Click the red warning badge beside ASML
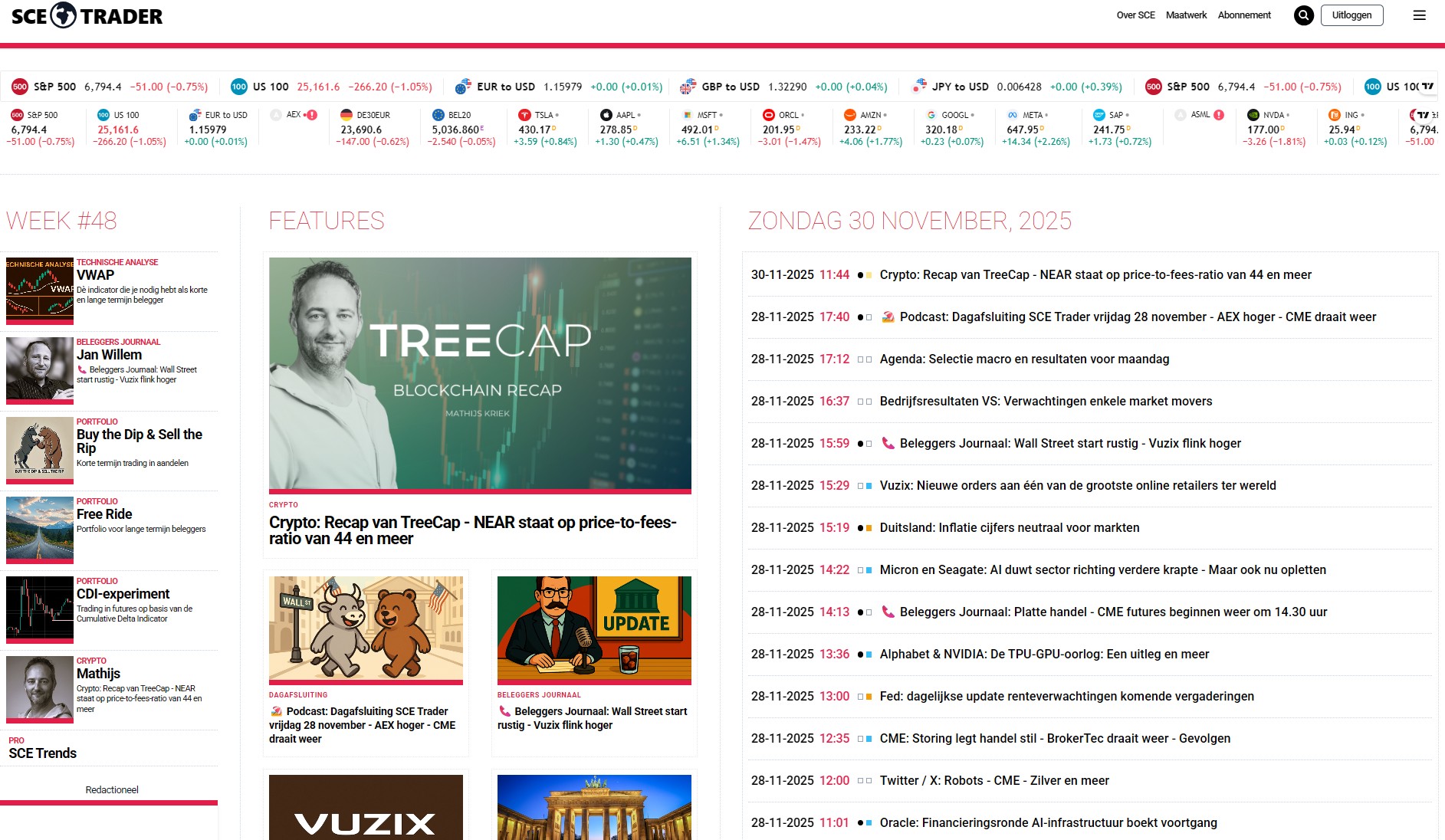Viewport: 1445px width, 840px height. click(1219, 115)
